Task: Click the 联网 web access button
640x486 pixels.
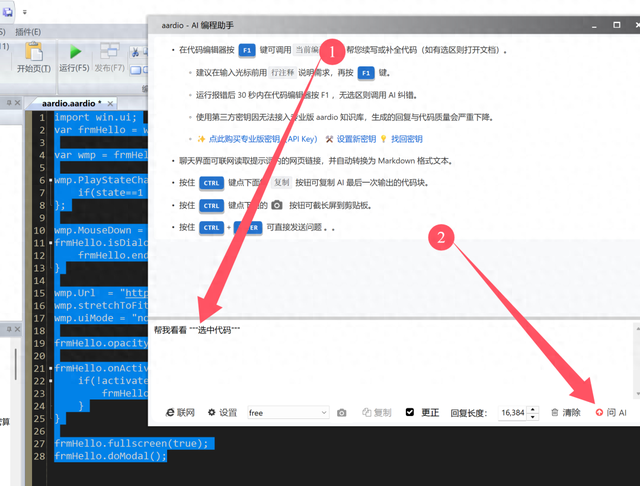Action: coord(180,413)
